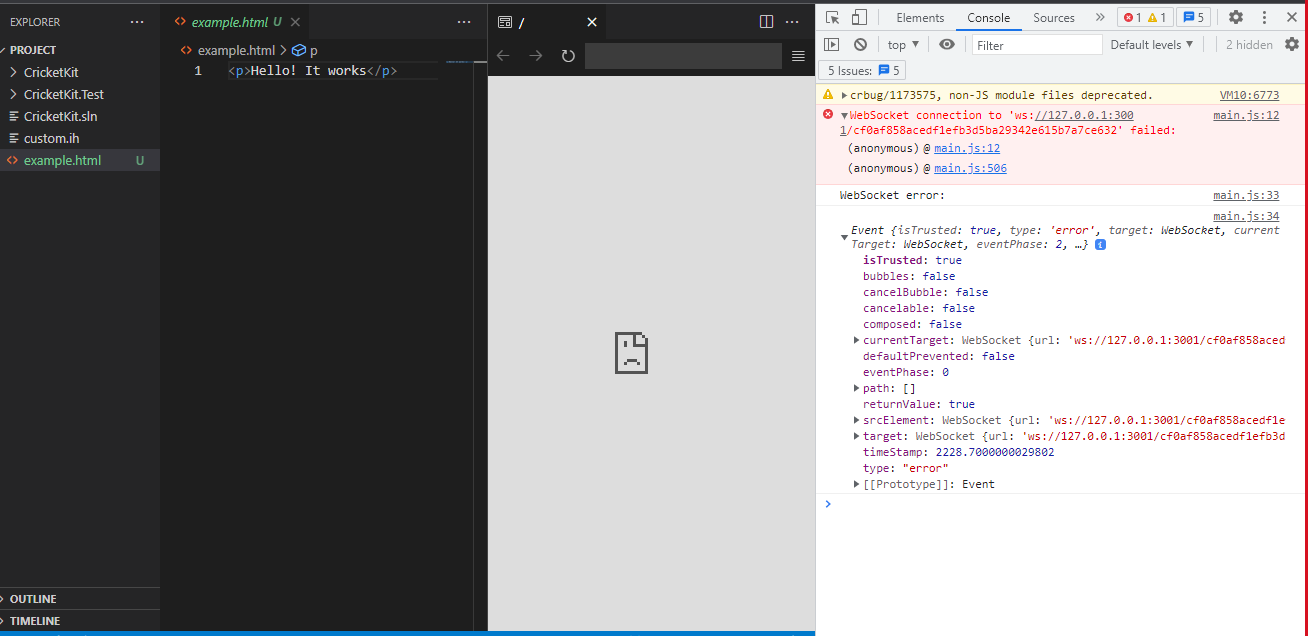The image size is (1308, 636).
Task: Toggle the device emulation mode icon
Action: [853, 17]
